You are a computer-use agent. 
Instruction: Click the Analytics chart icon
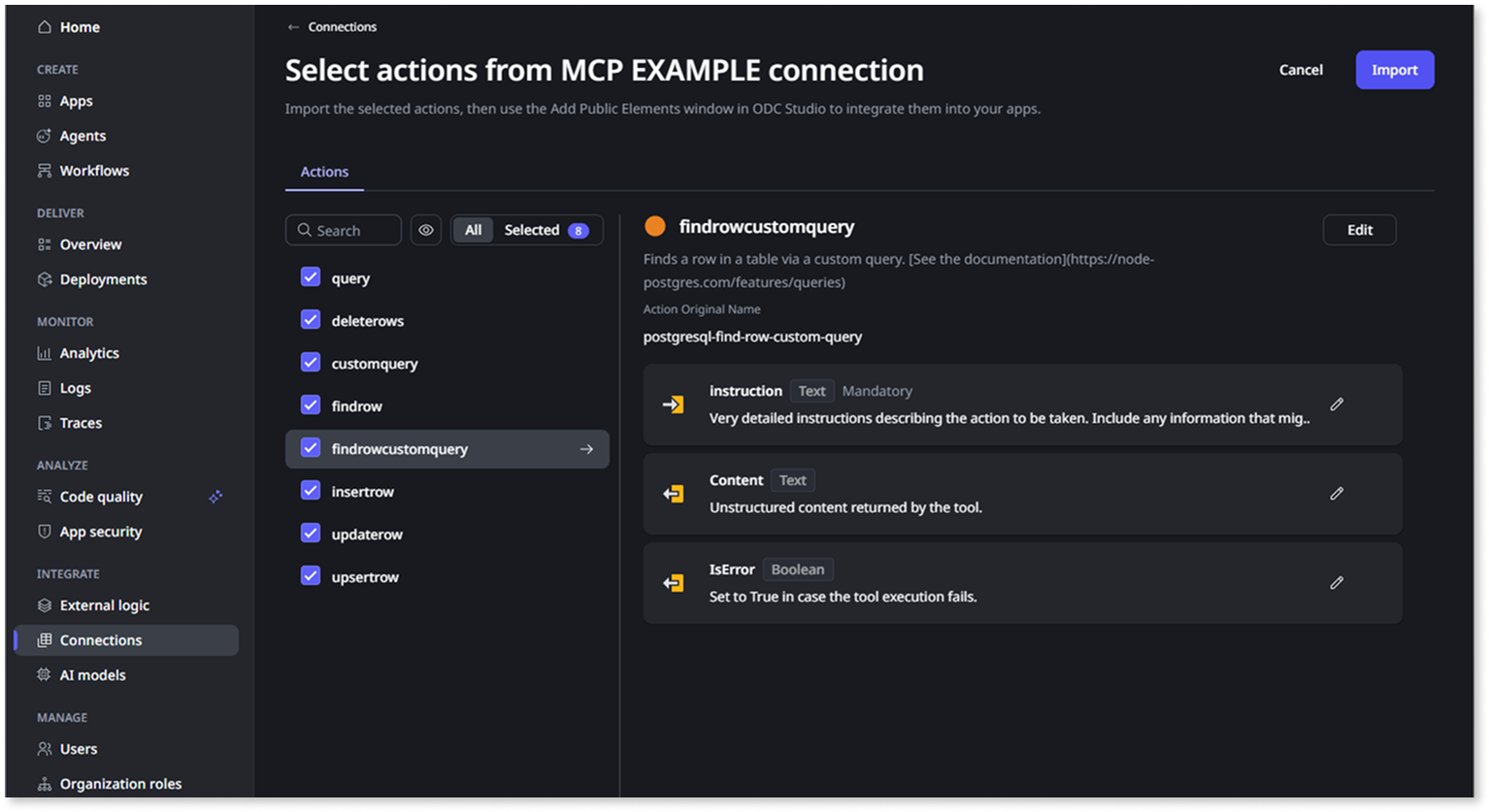pyautogui.click(x=45, y=353)
